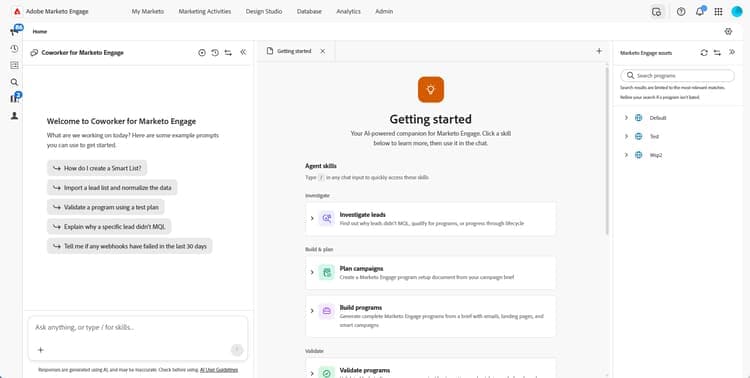Open the search magnifier in left sidebar

coord(14,82)
